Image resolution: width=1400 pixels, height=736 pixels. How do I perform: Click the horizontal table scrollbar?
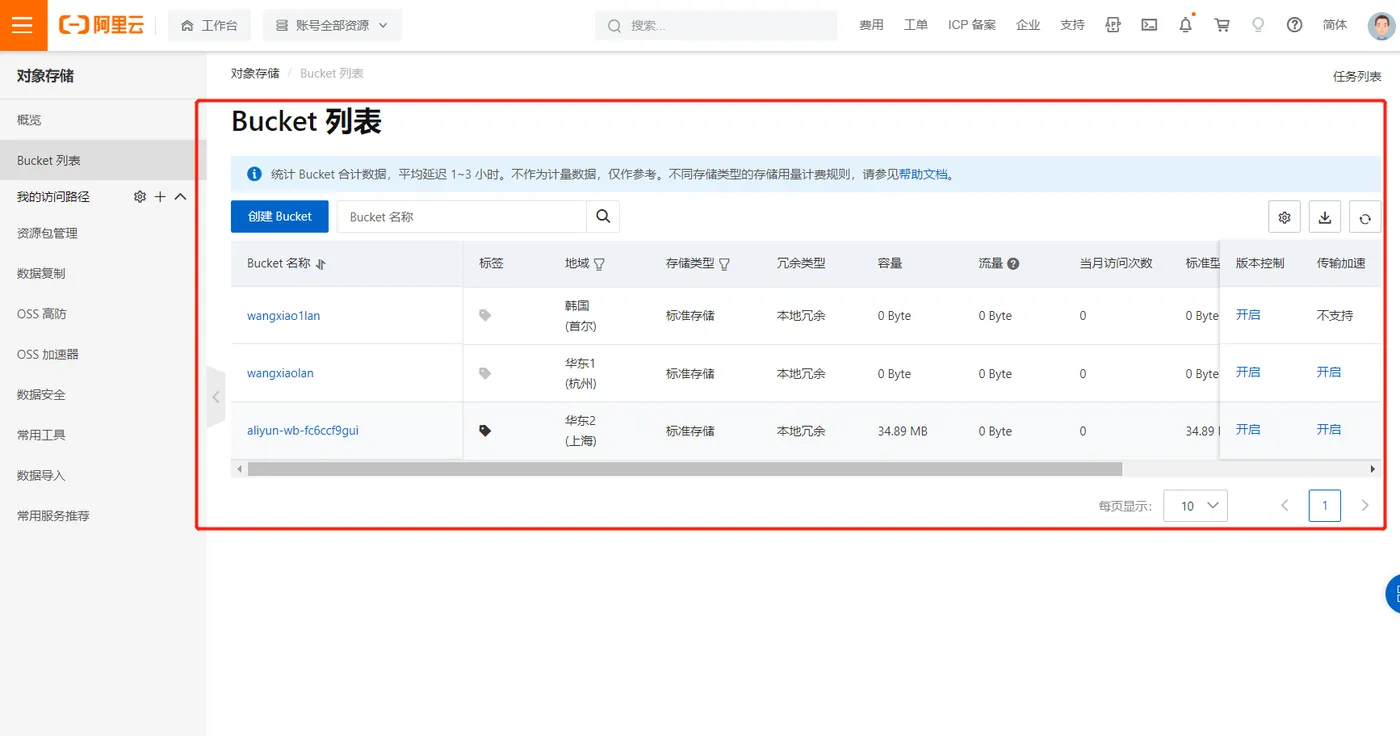[685, 469]
